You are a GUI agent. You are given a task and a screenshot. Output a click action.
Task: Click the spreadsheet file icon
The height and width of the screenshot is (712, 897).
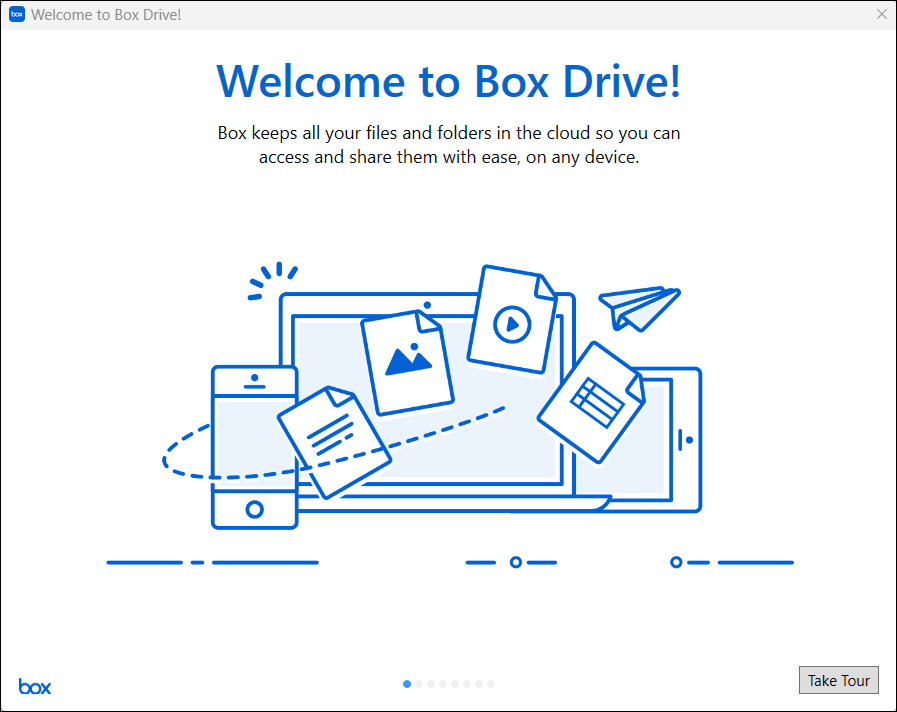point(592,402)
